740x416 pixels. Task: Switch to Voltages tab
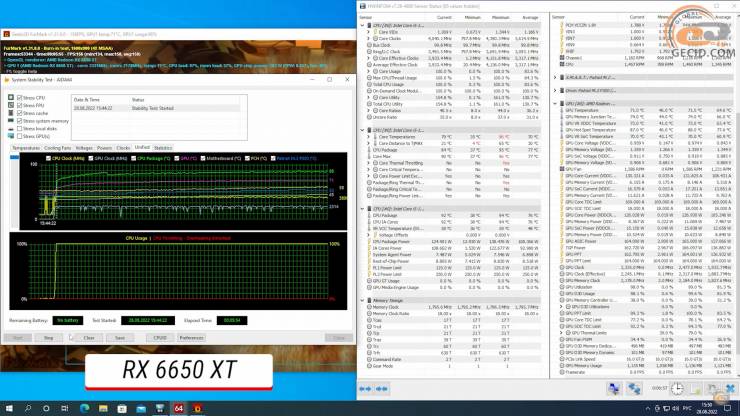84,148
